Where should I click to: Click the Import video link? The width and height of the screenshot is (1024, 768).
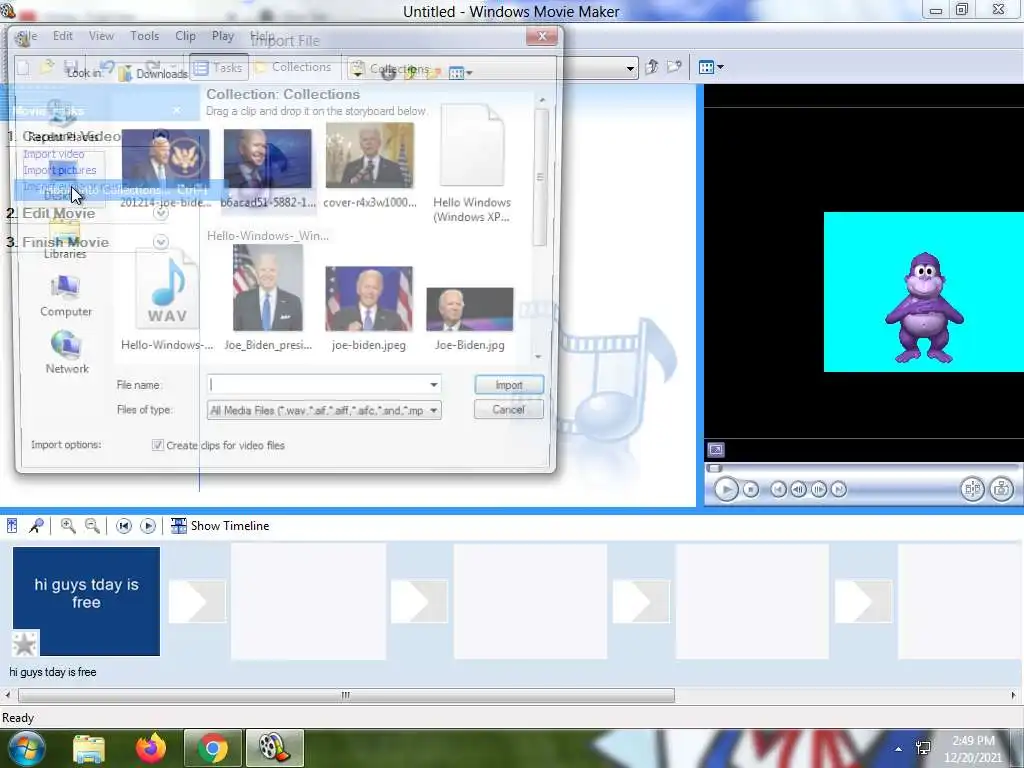coord(54,154)
